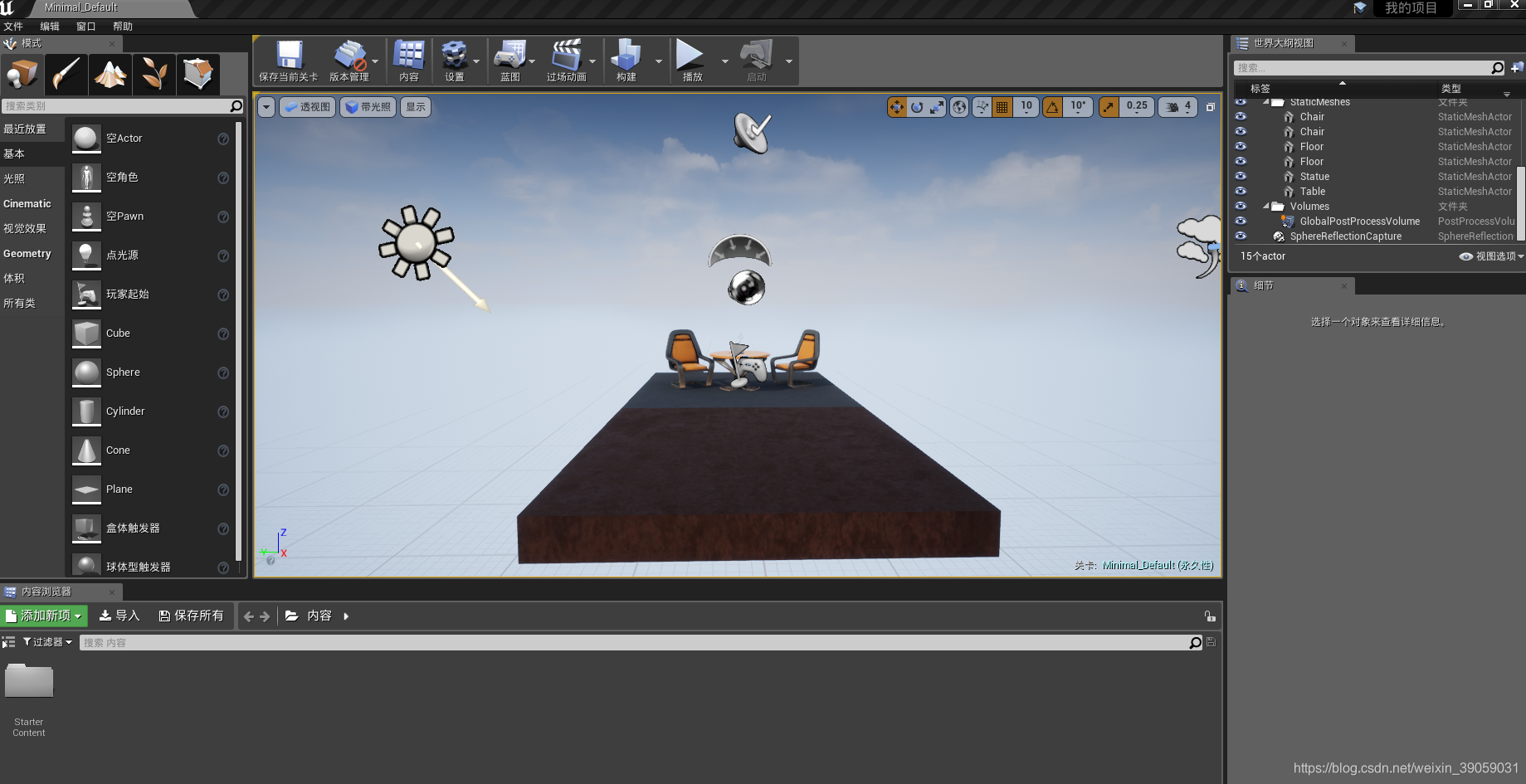Viewport: 1526px width, 784px height.
Task: Click the Import button in Content Browser
Action: [119, 616]
